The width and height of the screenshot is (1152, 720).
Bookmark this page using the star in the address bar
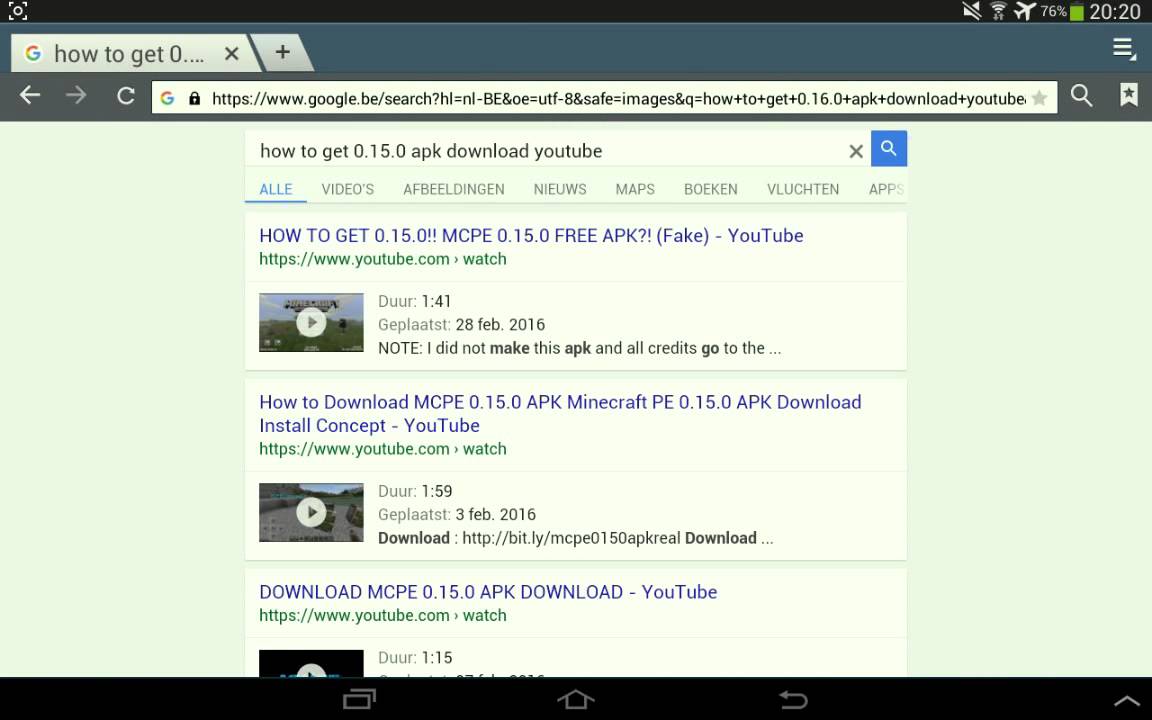[x=1039, y=98]
